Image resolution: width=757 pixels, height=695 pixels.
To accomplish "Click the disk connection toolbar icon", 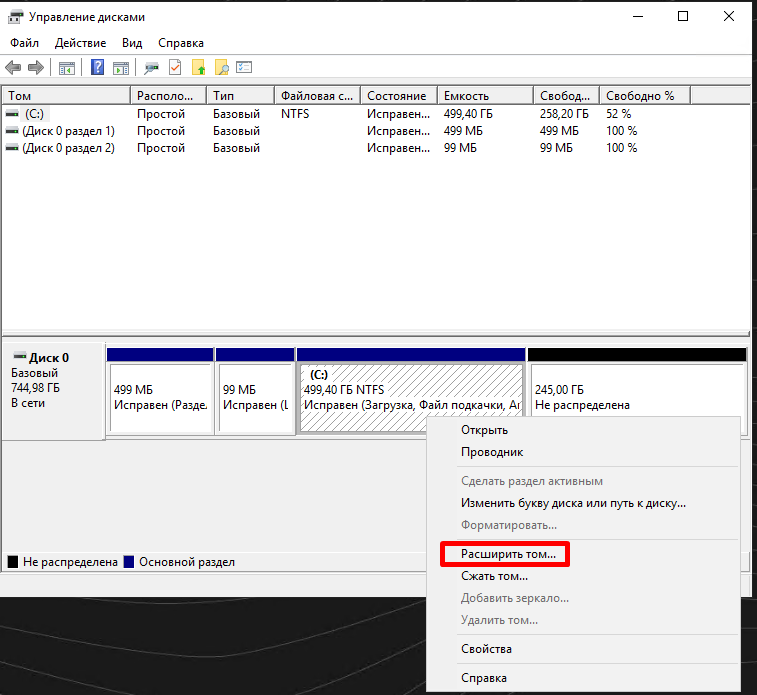I will (x=151, y=68).
